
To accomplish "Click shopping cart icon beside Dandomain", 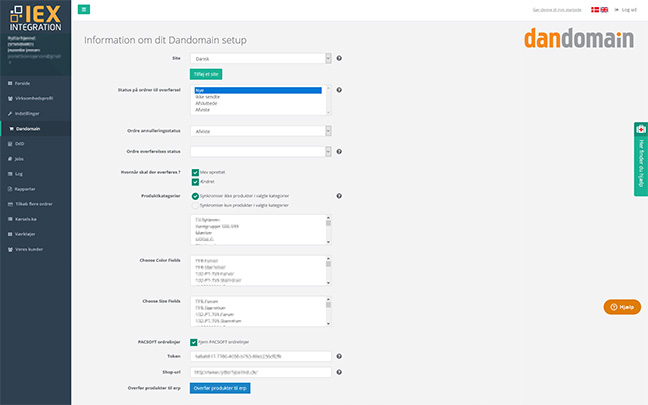I will [x=11, y=129].
